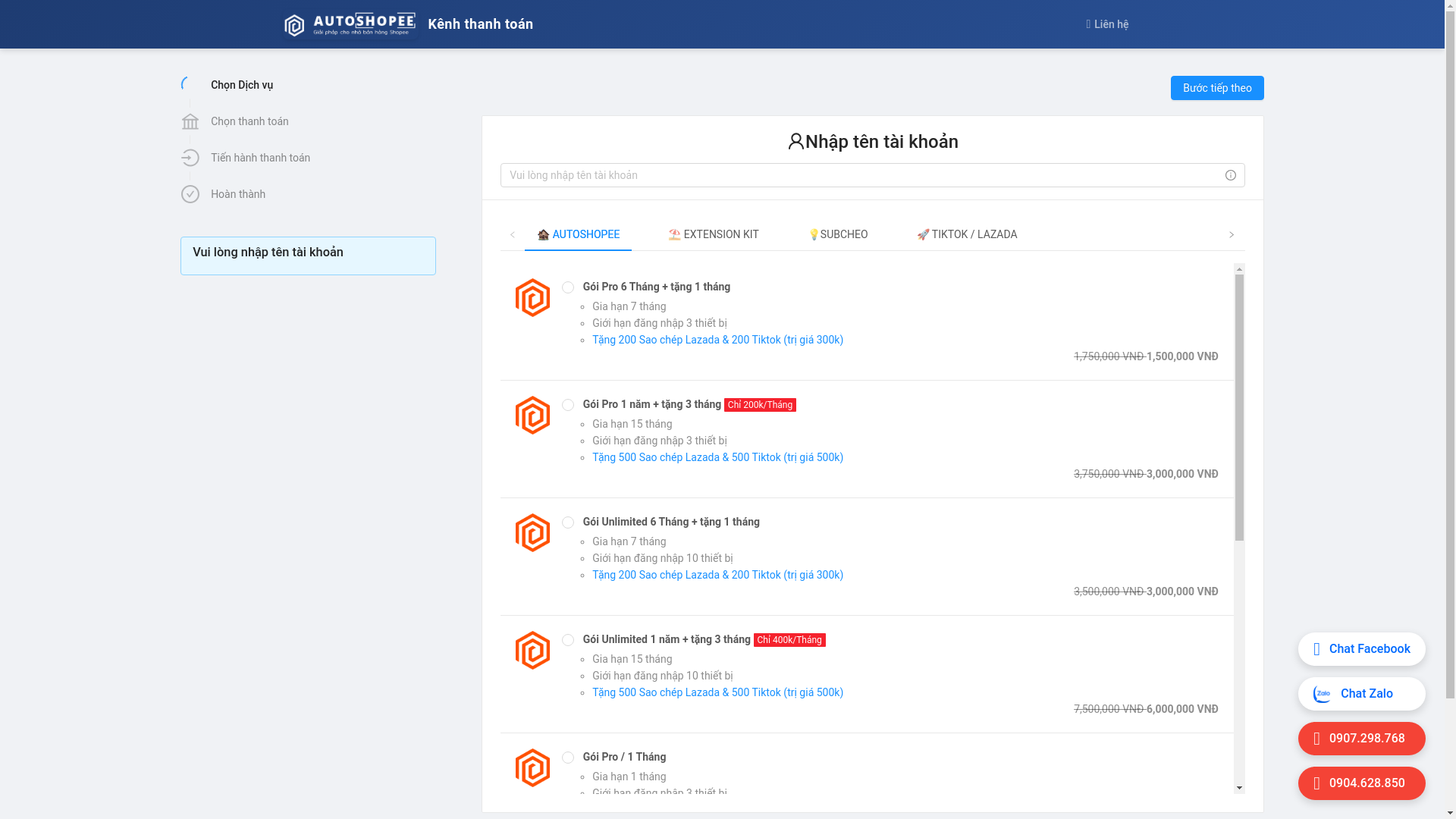This screenshot has height=819, width=1456.
Task: Select the Gói Pro 1 năm radio option
Action: 568,405
